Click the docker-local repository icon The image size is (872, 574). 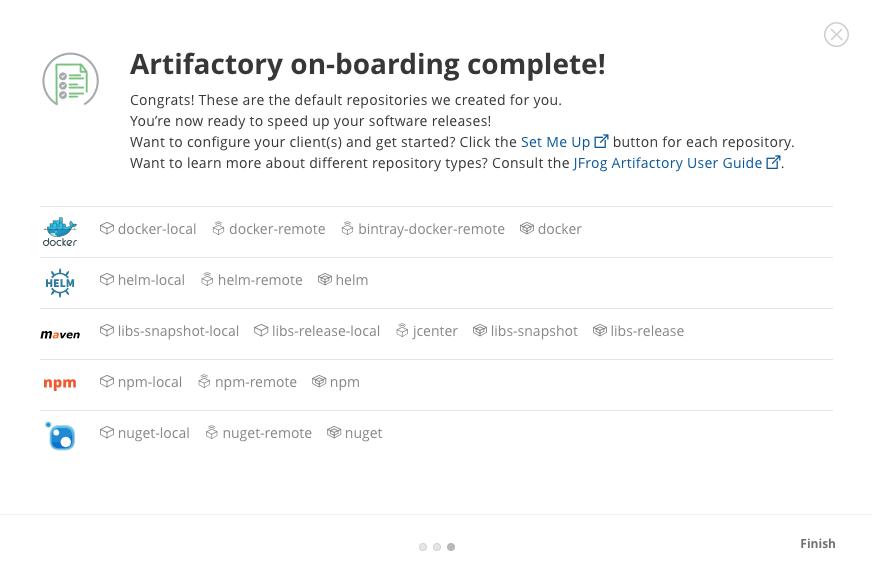tap(107, 229)
